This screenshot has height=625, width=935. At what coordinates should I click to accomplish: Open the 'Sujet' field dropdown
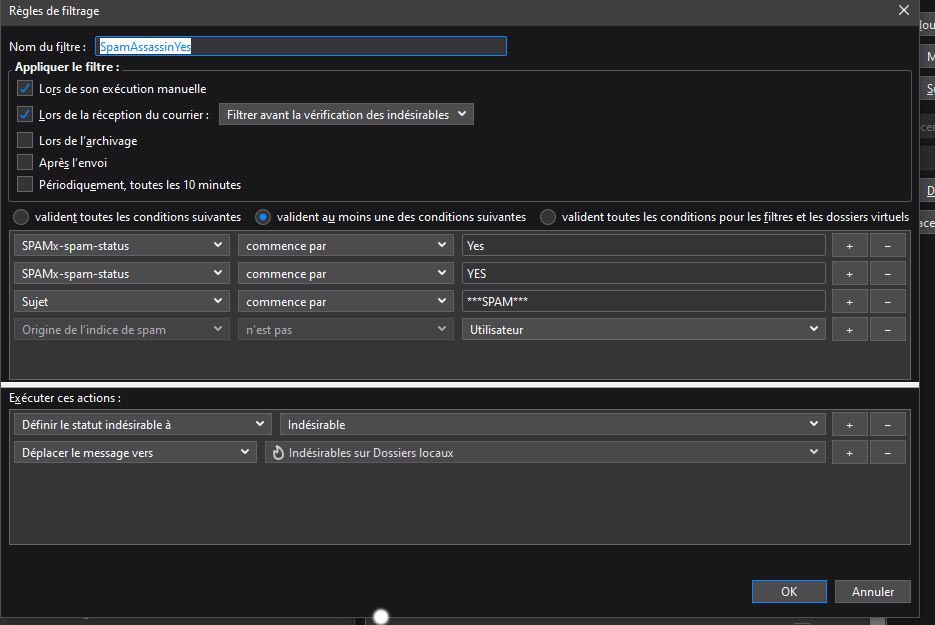(x=122, y=302)
